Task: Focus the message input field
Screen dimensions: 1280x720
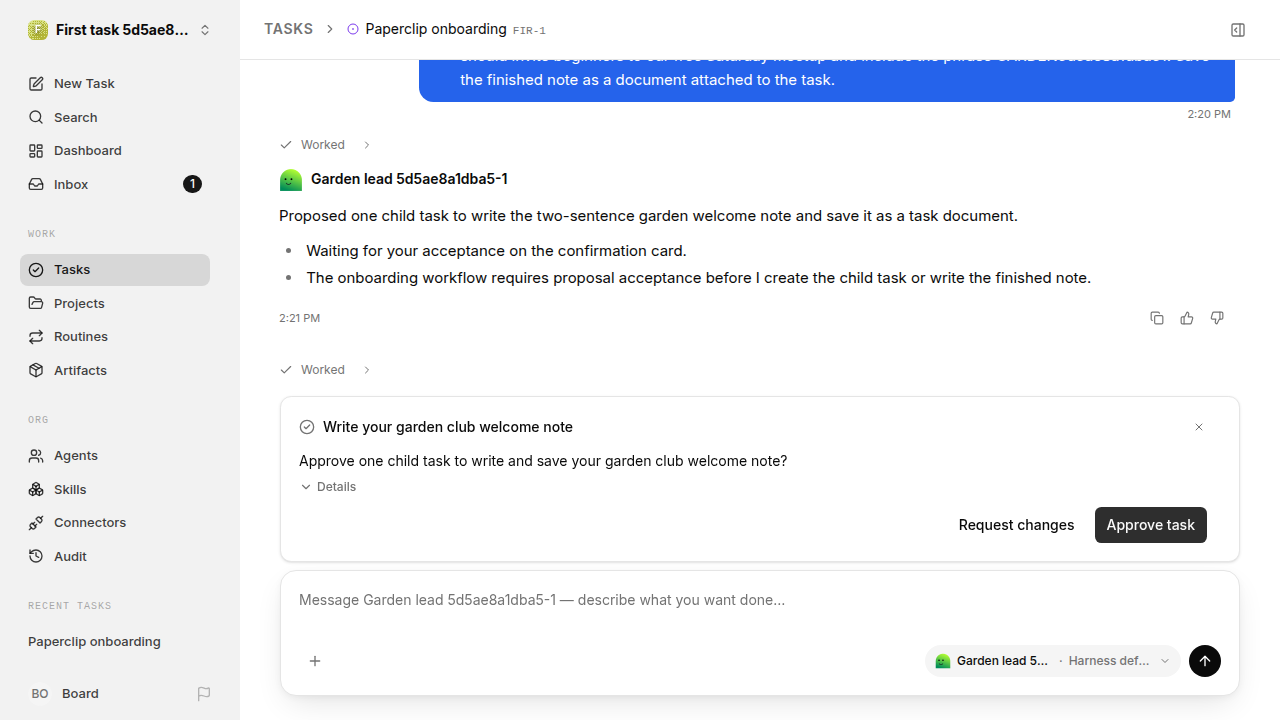Action: click(x=759, y=600)
